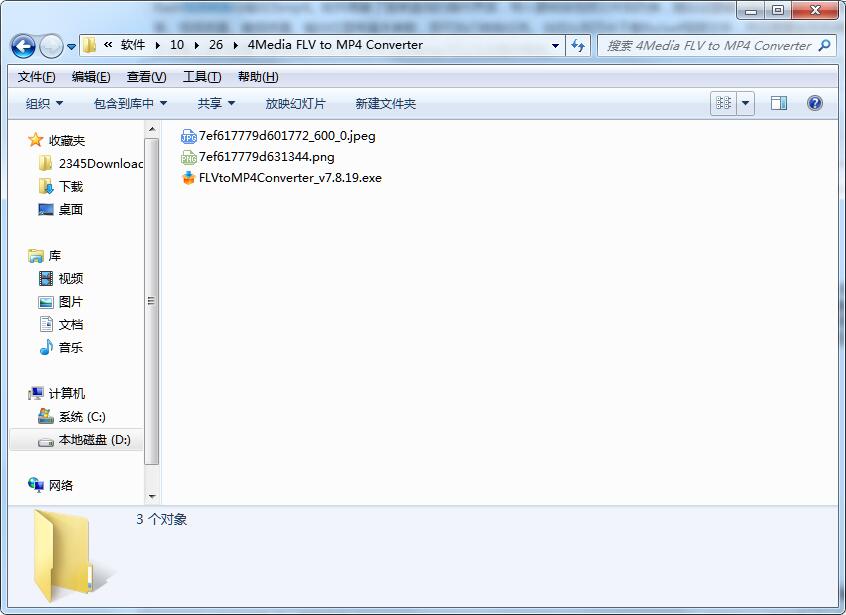Click the magnifier search icon
This screenshot has width=846, height=615.
824,45
